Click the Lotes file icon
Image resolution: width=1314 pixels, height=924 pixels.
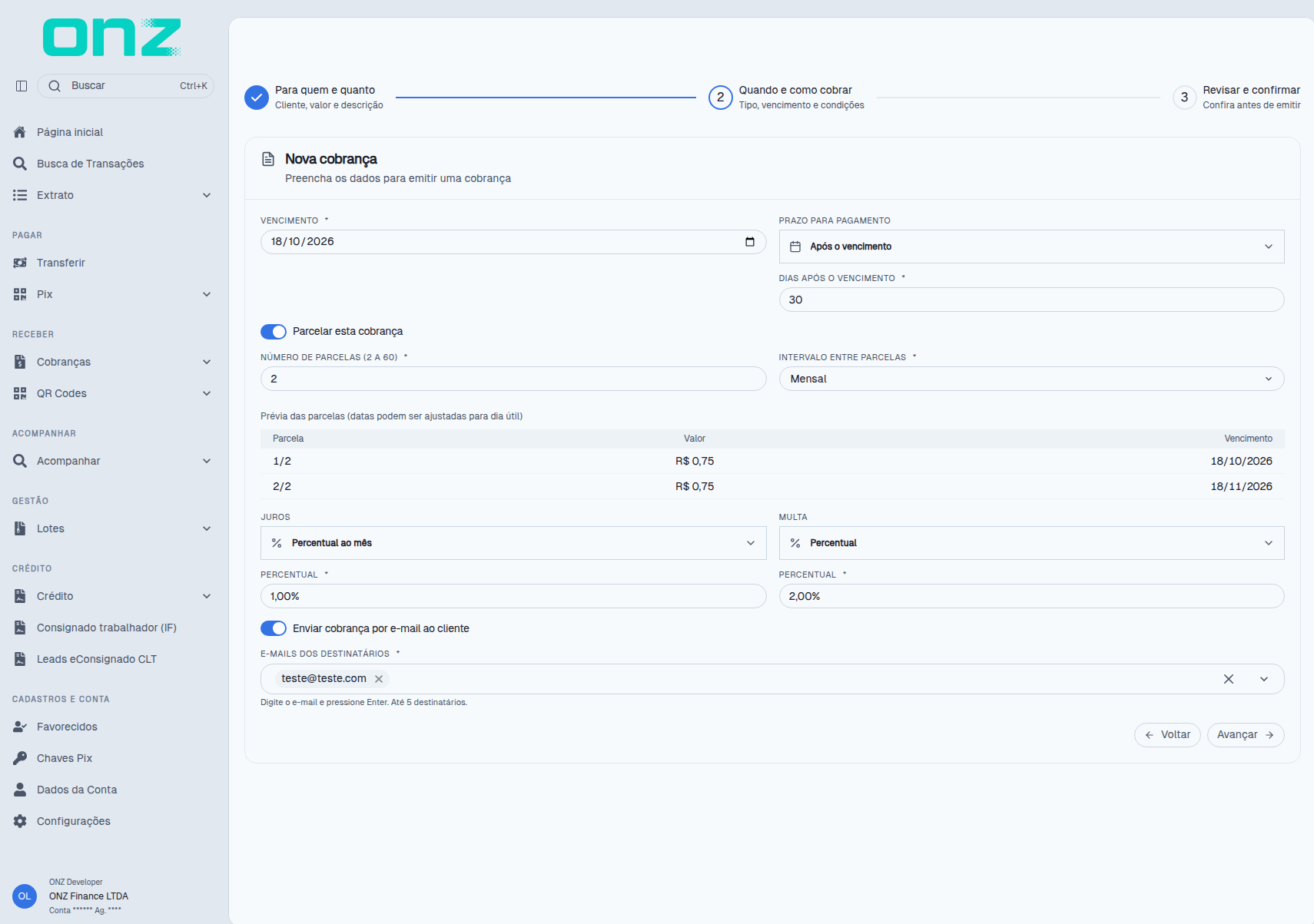coord(20,528)
